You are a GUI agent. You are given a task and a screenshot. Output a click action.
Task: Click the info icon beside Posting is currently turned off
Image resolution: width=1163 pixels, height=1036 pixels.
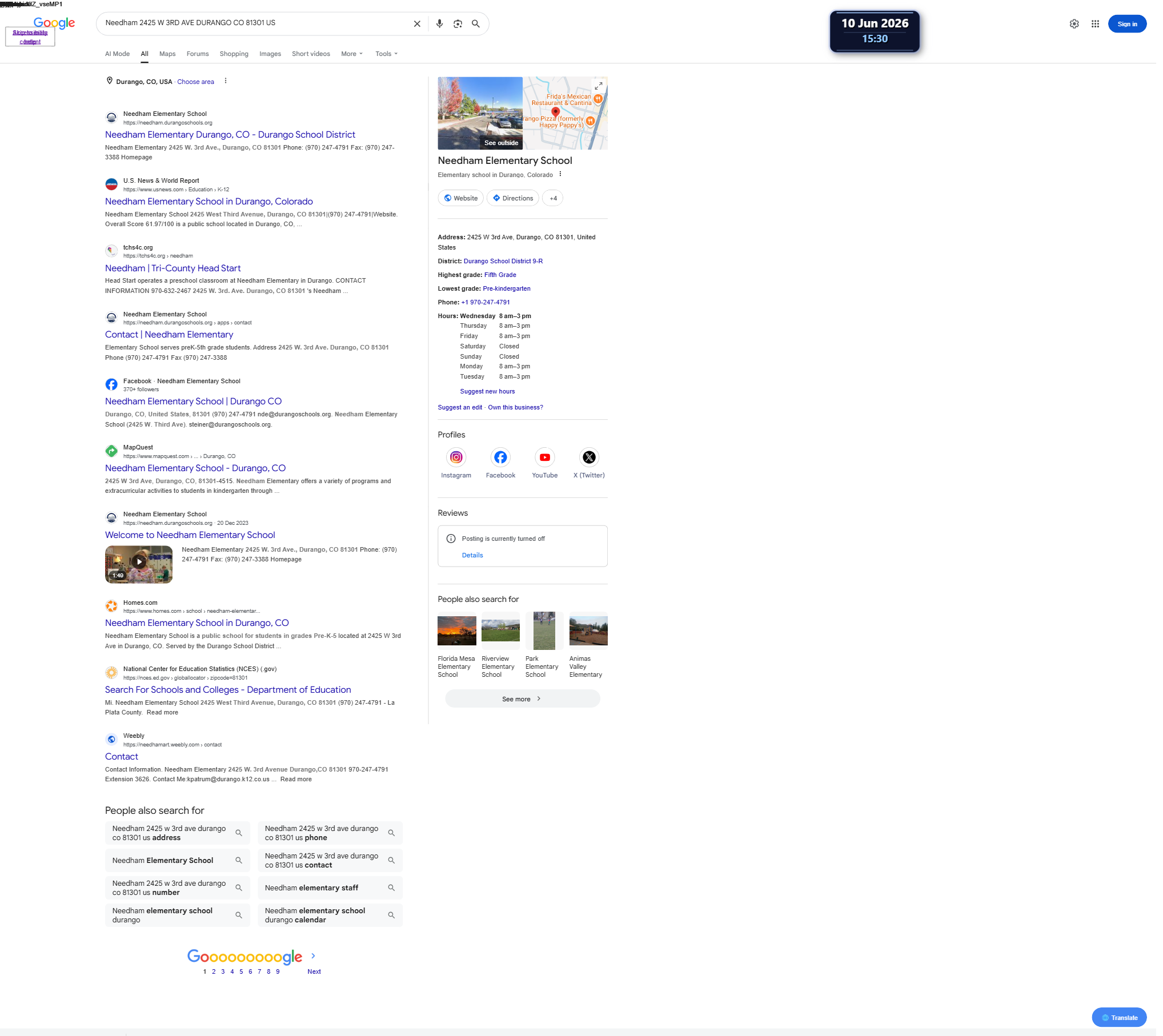(x=451, y=539)
